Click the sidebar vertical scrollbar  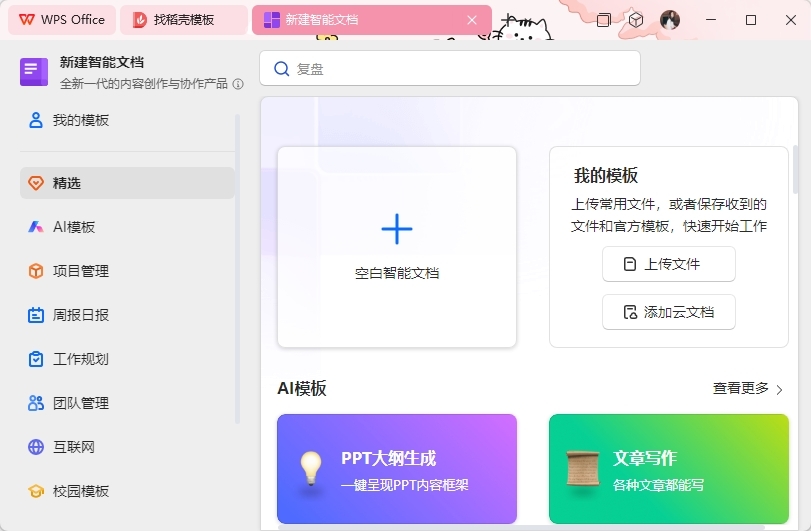(237, 269)
